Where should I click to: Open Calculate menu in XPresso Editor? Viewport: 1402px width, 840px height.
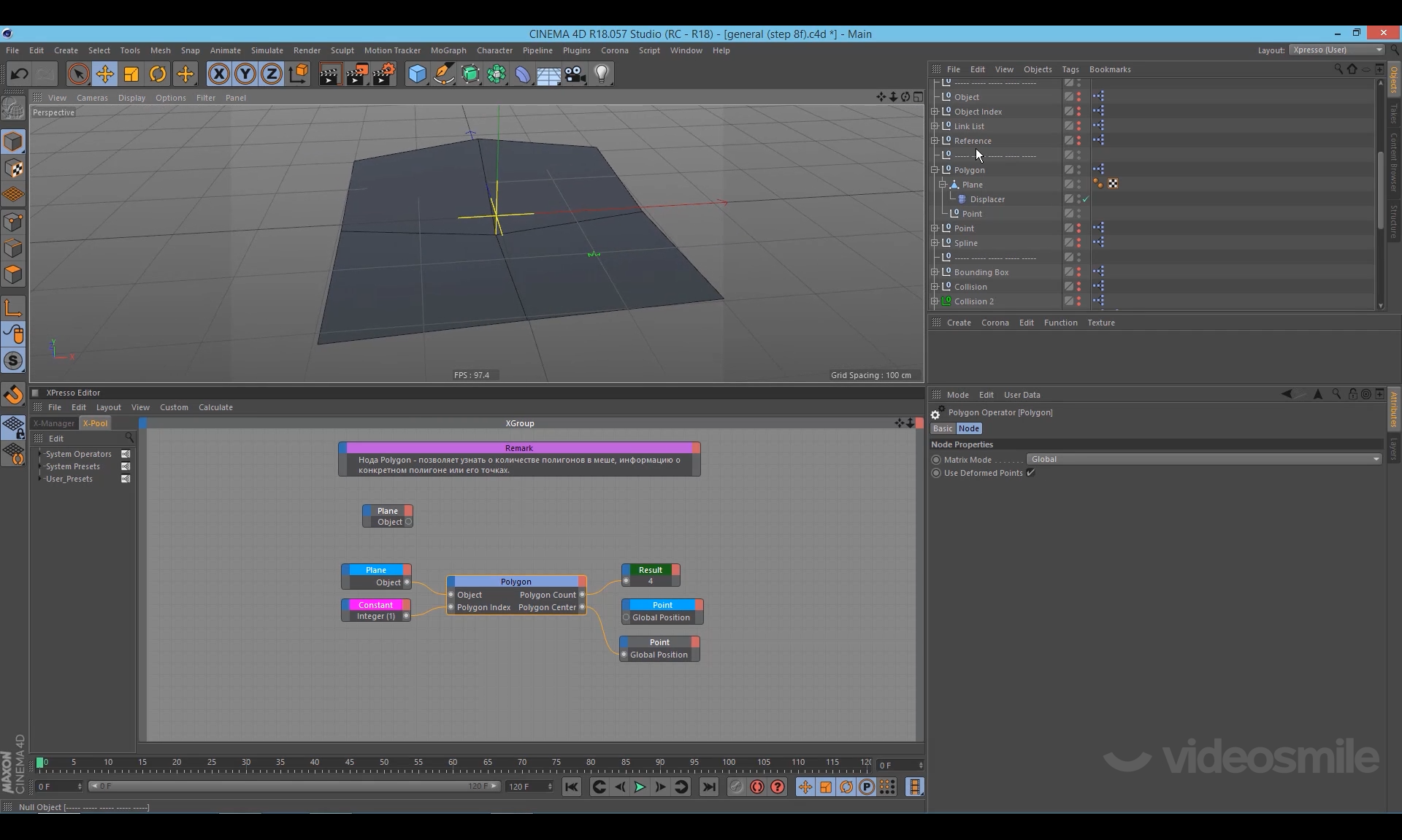click(x=215, y=407)
